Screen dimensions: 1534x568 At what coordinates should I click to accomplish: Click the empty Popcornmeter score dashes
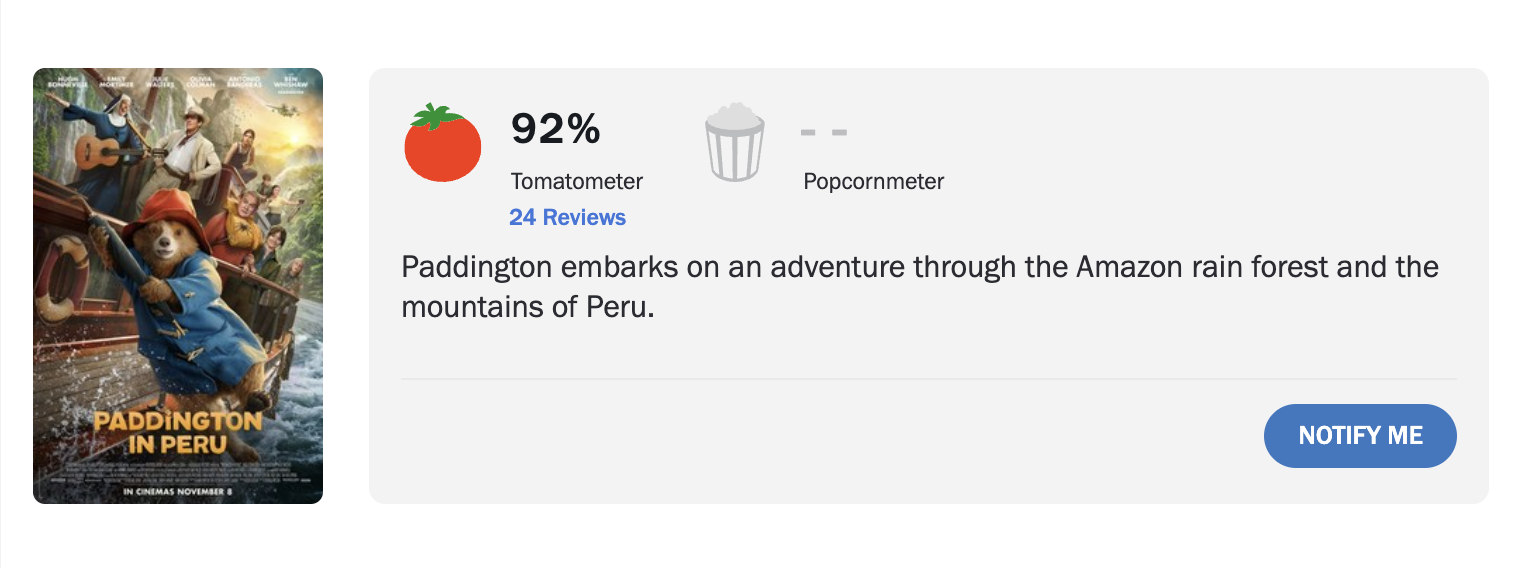tap(824, 132)
